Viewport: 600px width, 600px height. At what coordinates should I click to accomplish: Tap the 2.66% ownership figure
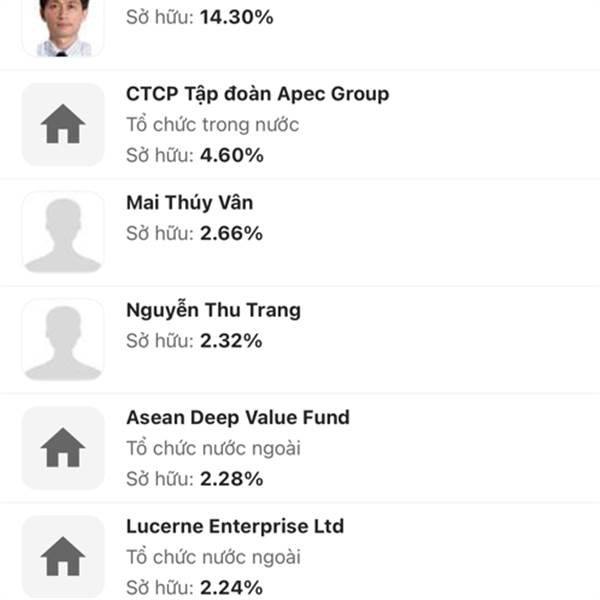point(232,233)
